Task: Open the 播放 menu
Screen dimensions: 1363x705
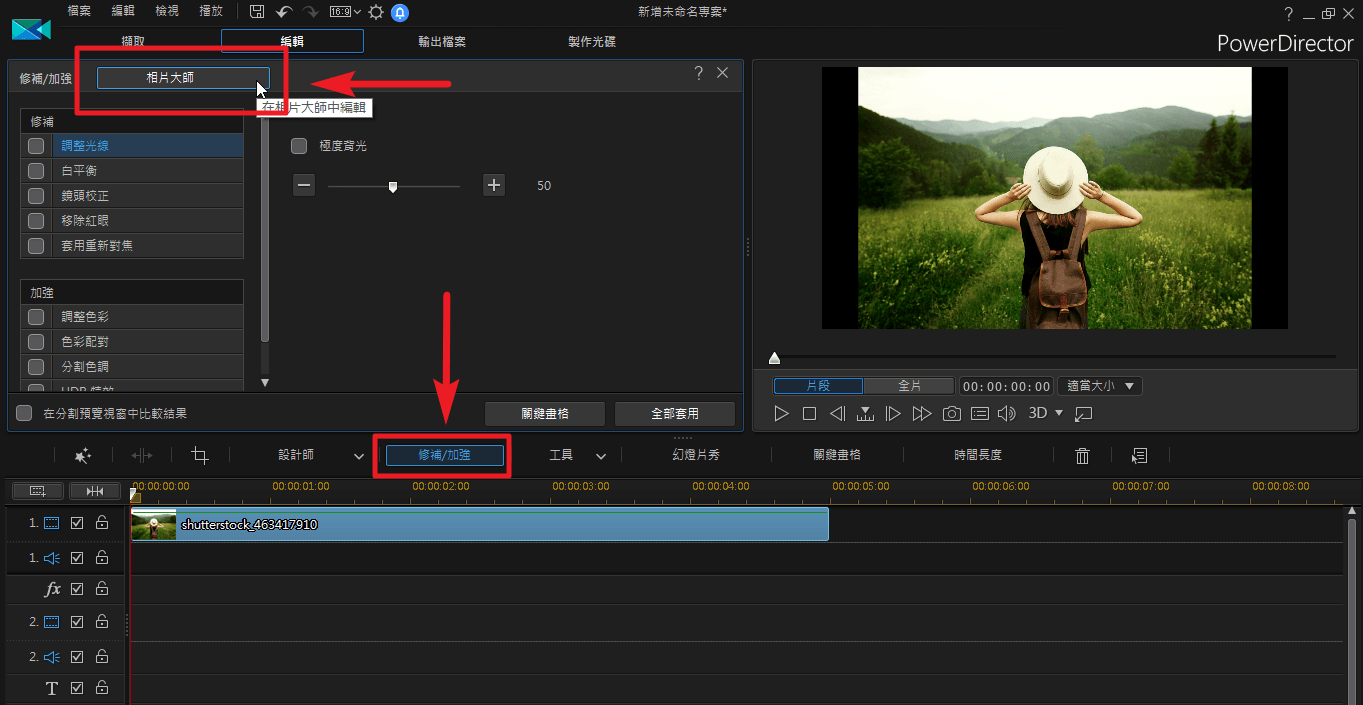Action: point(211,11)
